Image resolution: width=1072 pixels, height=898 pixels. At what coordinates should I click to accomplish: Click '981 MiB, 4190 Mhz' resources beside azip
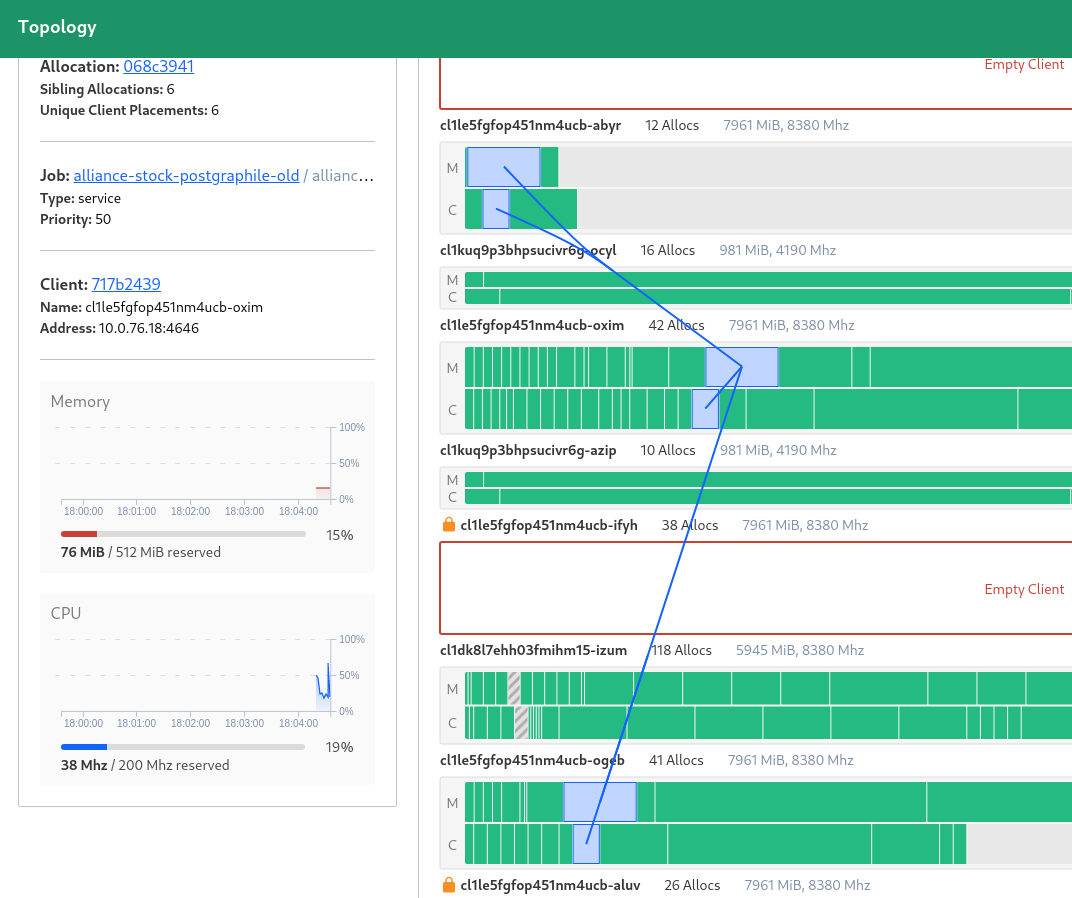click(778, 451)
